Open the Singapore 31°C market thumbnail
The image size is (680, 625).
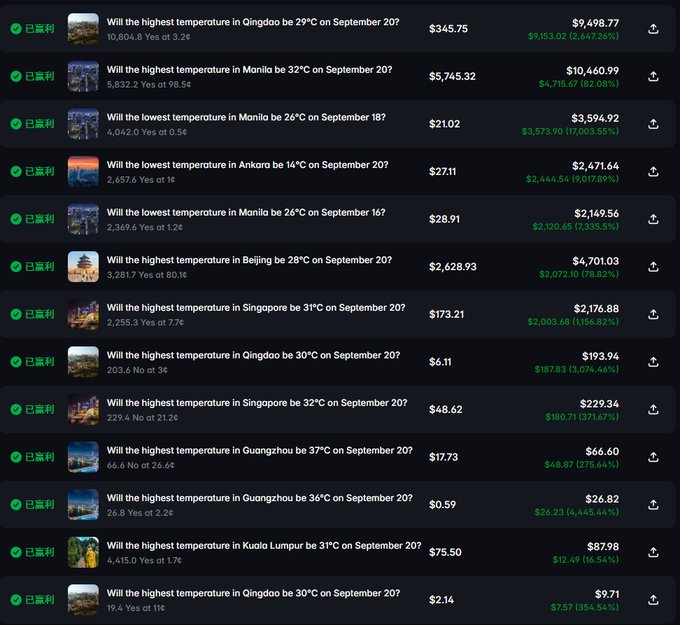(x=83, y=314)
